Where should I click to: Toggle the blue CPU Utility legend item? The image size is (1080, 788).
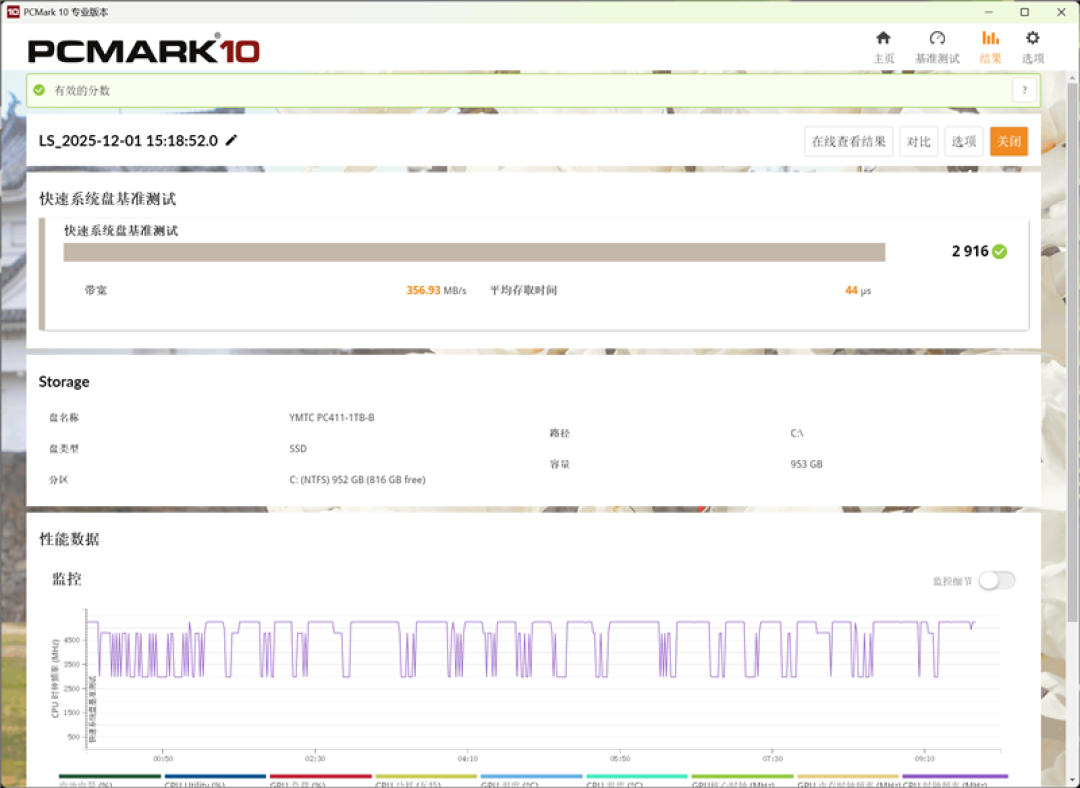215,781
